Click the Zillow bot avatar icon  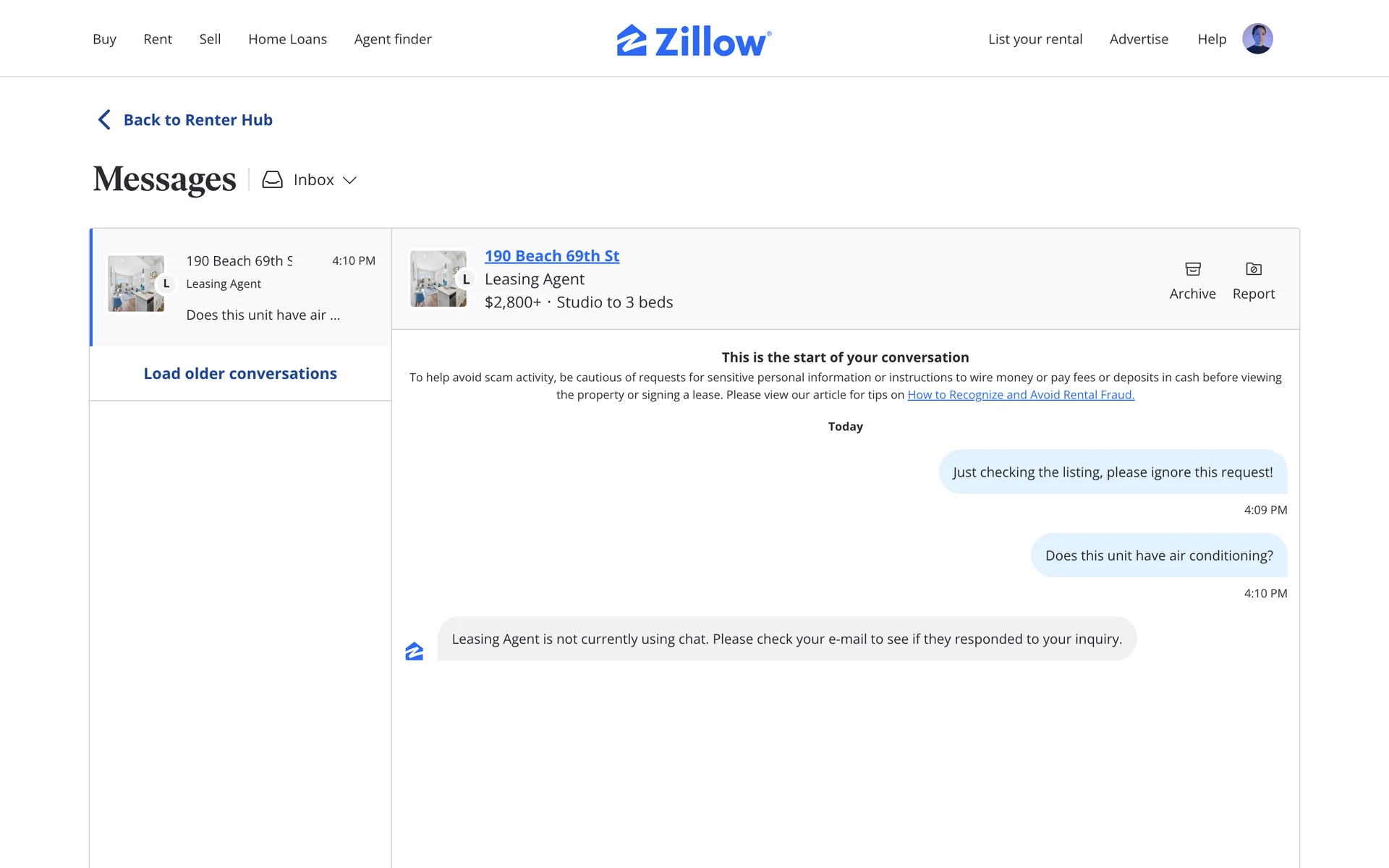(414, 651)
